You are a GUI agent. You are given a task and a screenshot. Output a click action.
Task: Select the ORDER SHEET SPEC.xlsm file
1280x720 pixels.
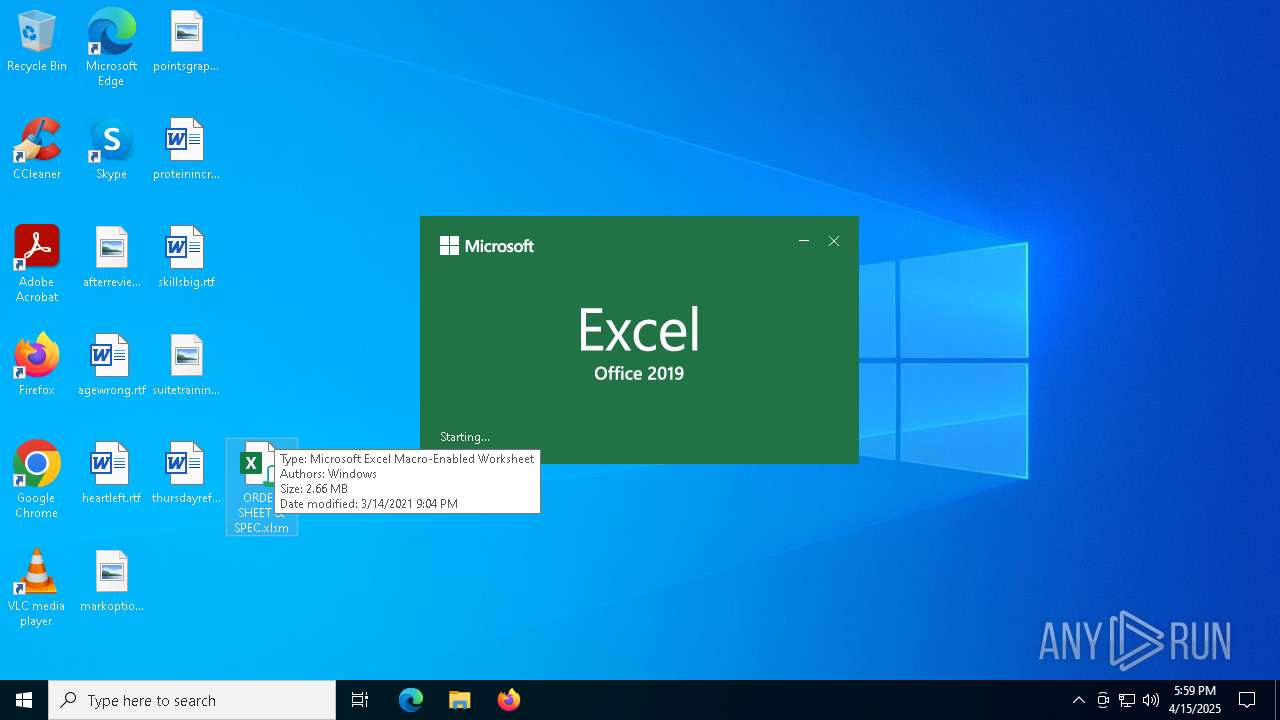pos(261,487)
